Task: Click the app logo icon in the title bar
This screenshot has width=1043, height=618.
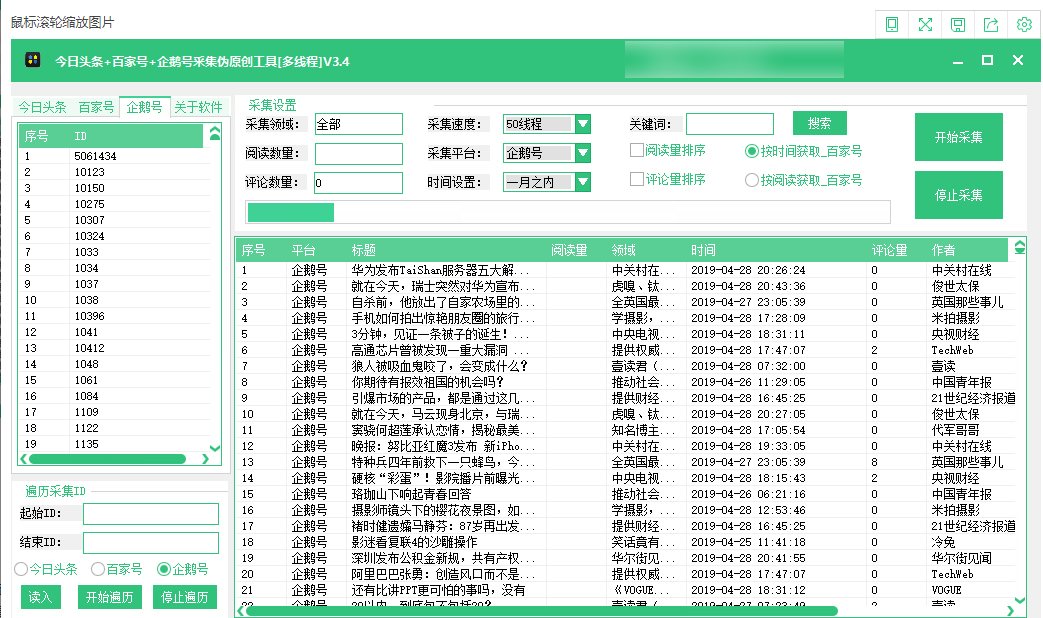Action: (x=33, y=60)
